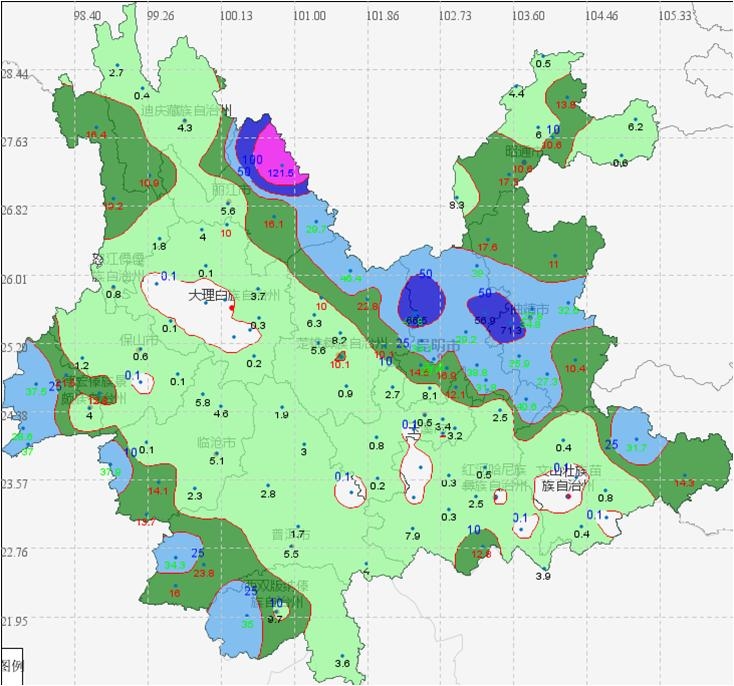Image resolution: width=734 pixels, height=686 pixels.
Task: Select the 13.8 station value in the northeast
Action: (x=567, y=105)
